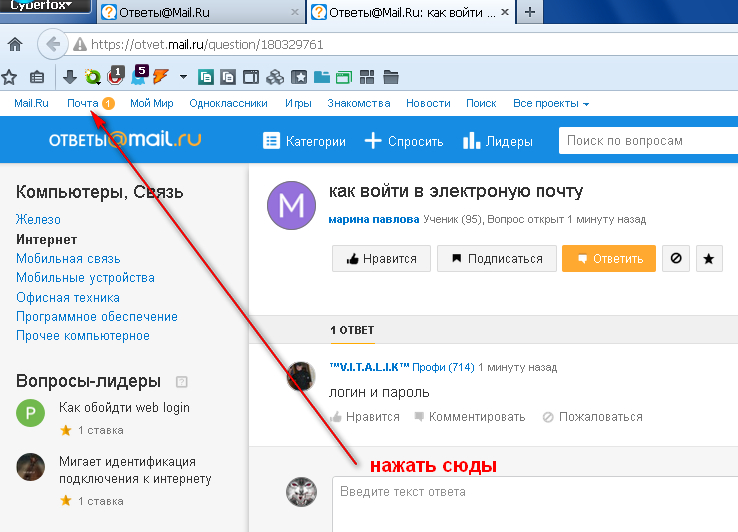Viewport: 738px width, 532px height.
Task: Expand Все проекты dropdown
Action: click(x=551, y=103)
